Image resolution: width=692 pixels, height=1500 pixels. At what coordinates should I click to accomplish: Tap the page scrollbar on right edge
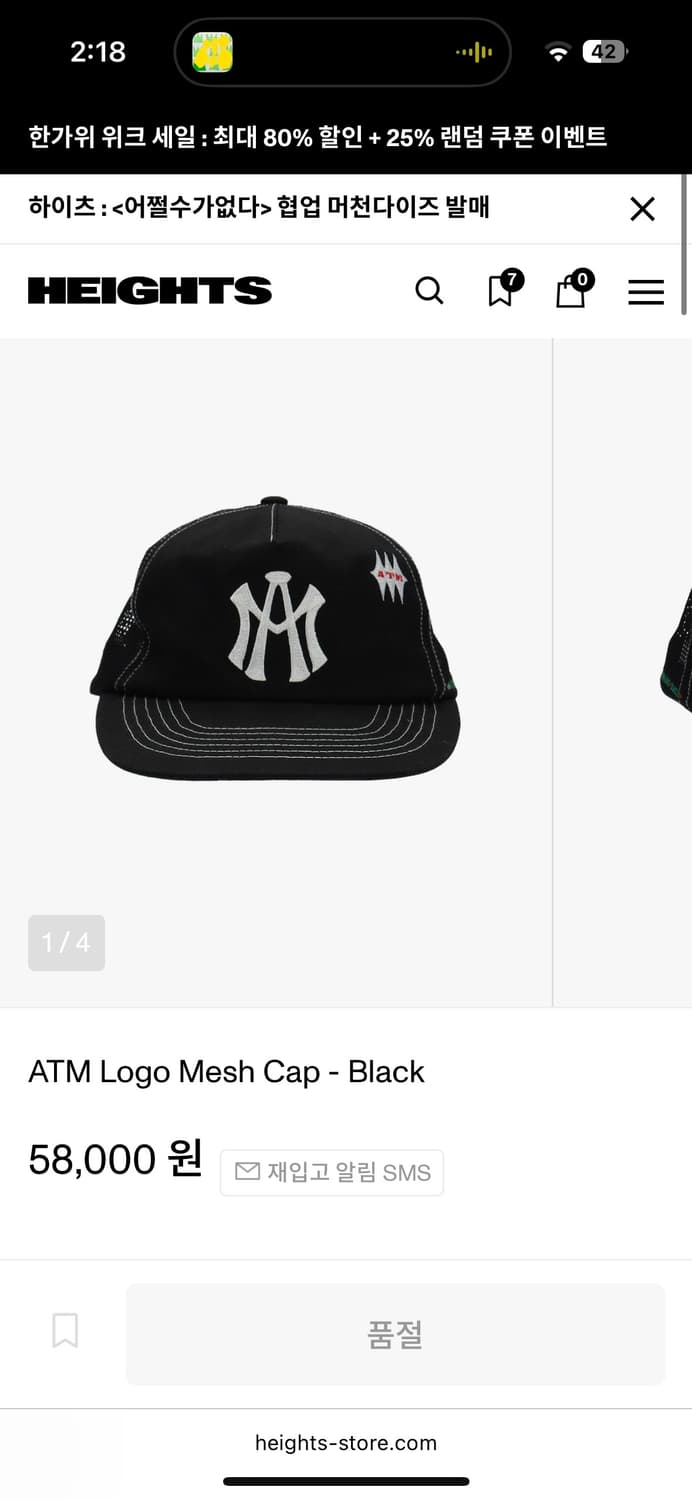coord(685,245)
